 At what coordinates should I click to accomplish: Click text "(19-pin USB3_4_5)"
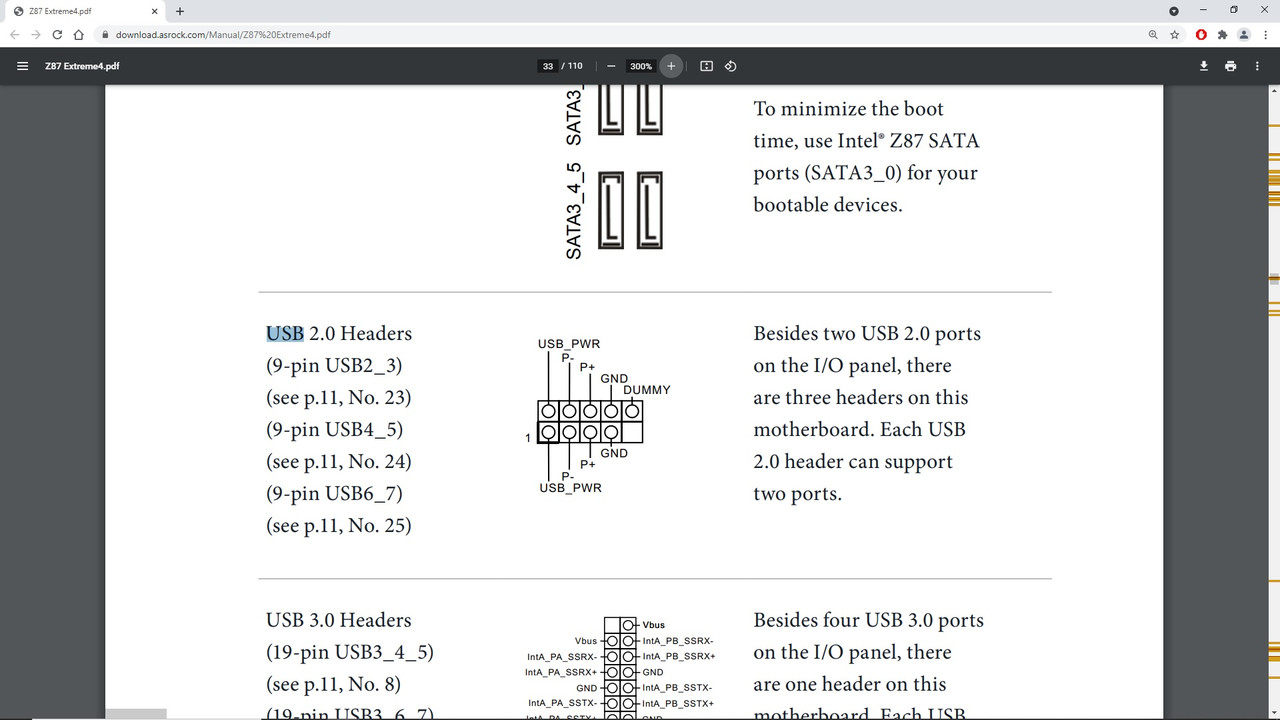350,653
